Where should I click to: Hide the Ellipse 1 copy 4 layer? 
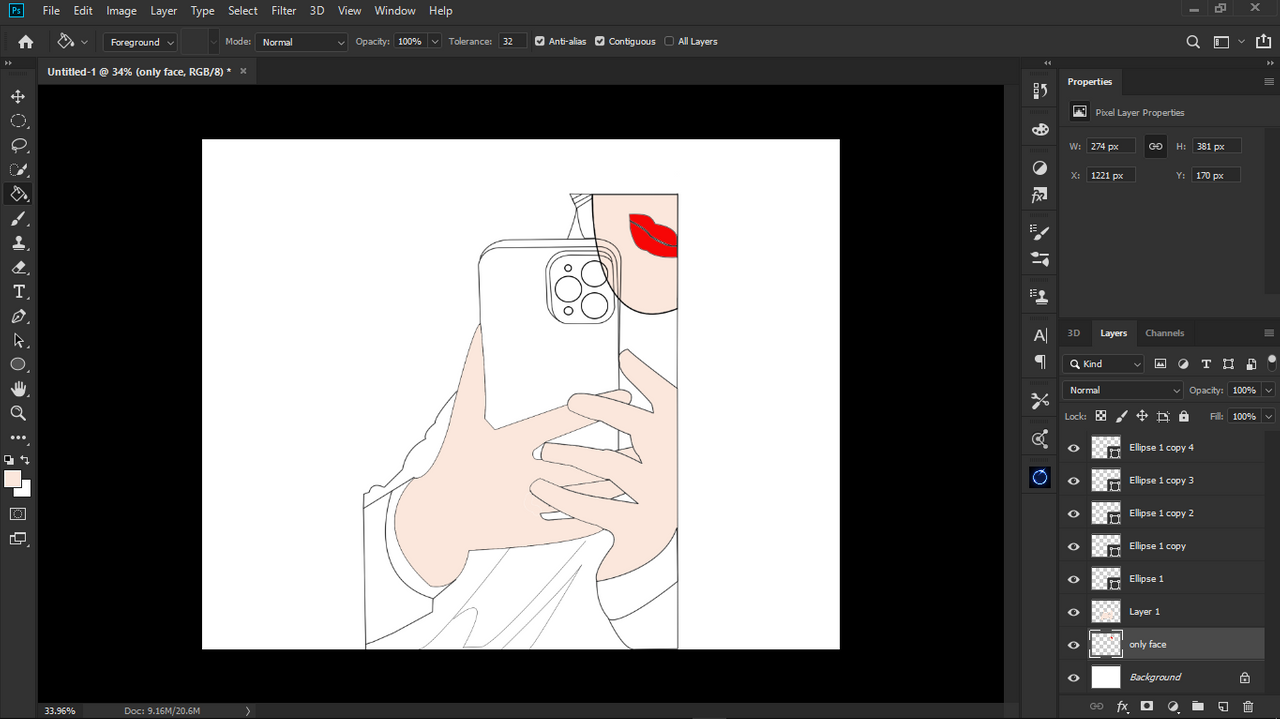click(x=1074, y=448)
